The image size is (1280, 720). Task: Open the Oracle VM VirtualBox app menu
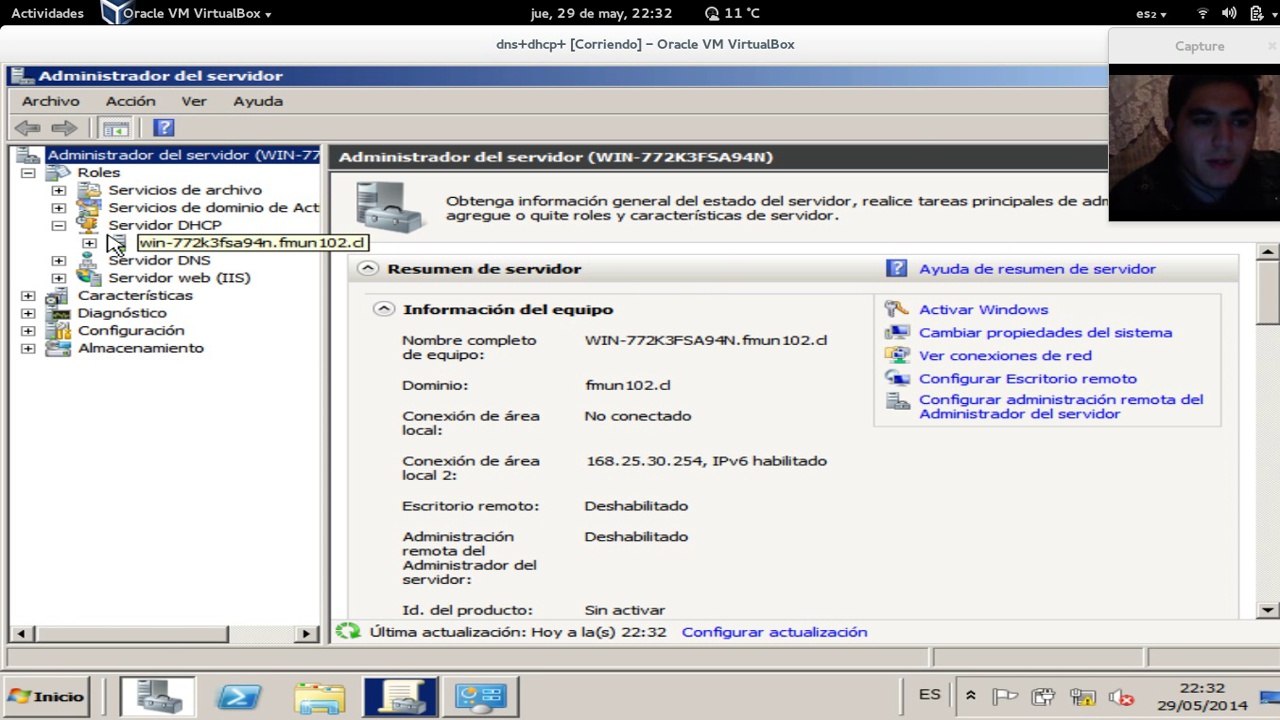(187, 14)
